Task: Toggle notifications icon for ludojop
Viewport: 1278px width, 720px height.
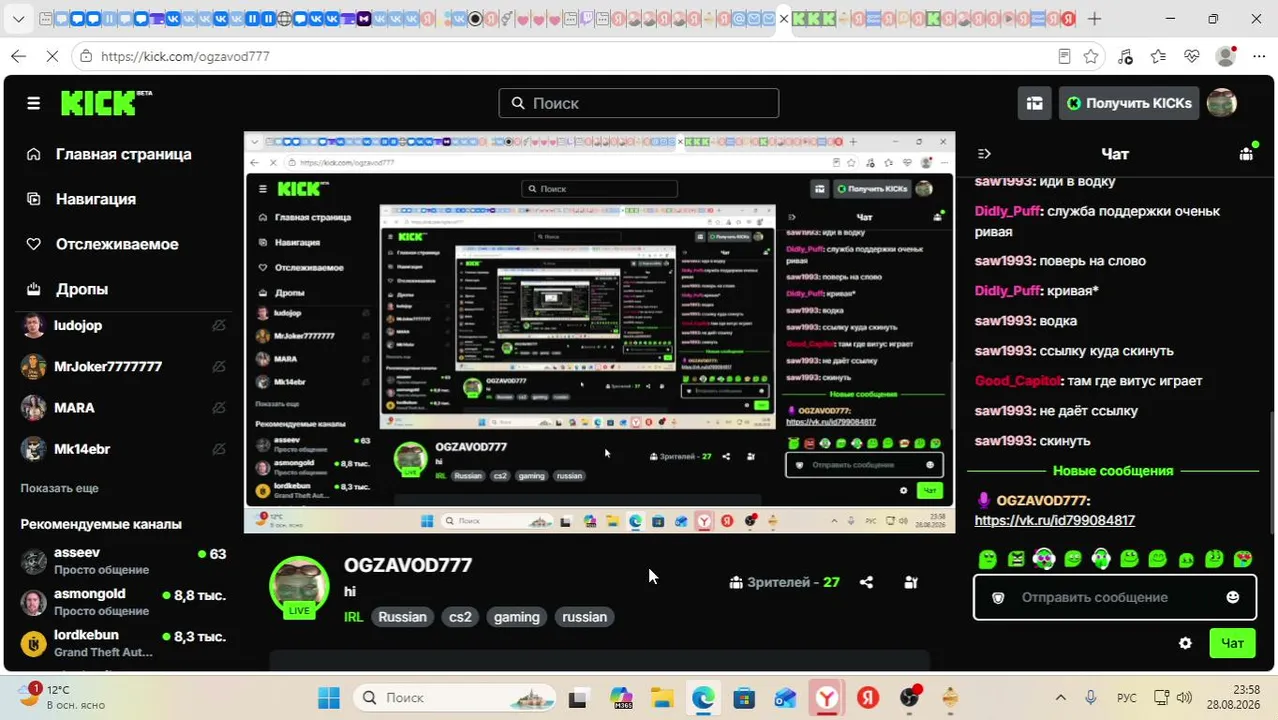Action: (219, 326)
